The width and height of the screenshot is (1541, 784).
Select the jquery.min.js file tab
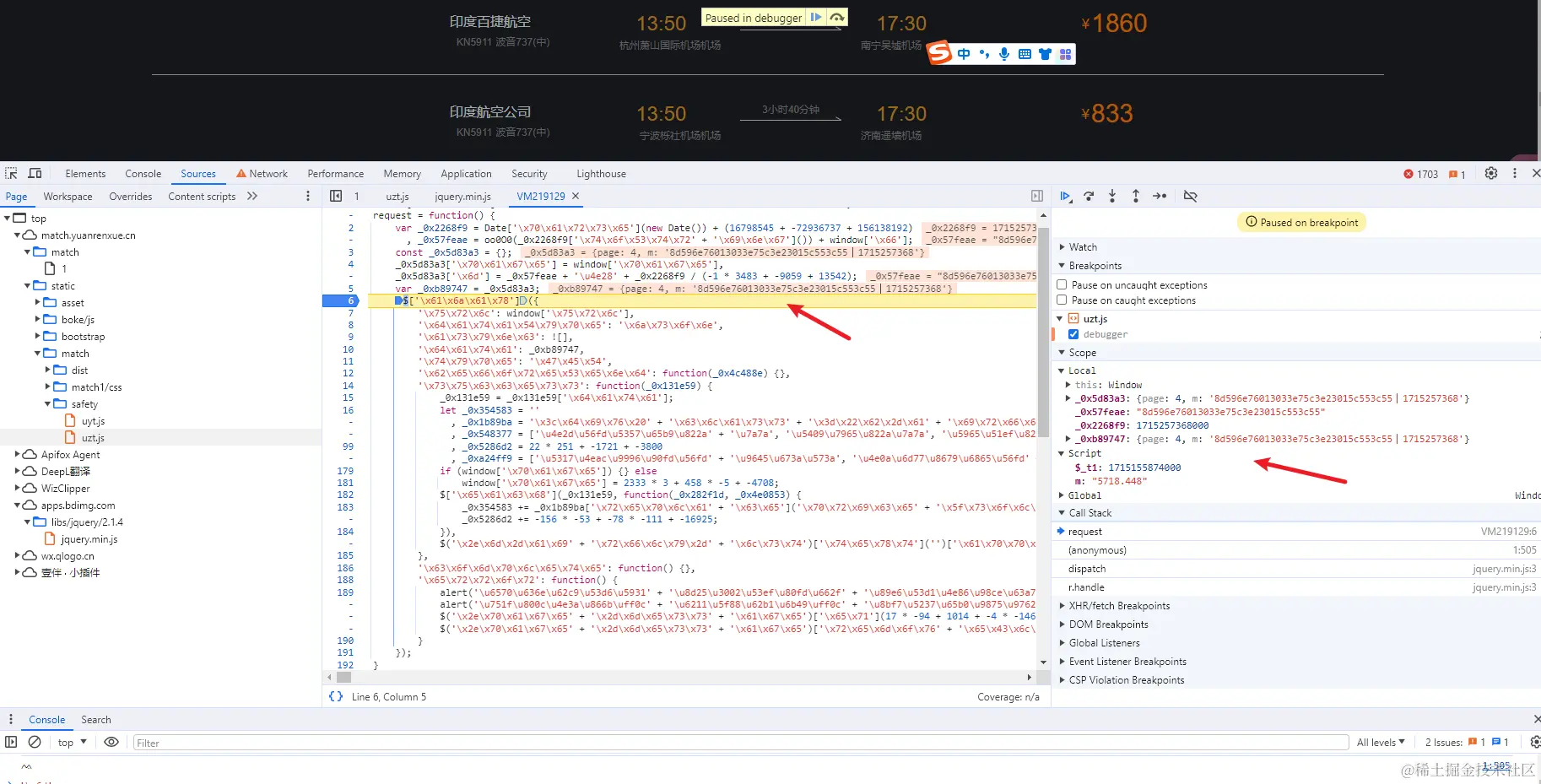click(462, 197)
